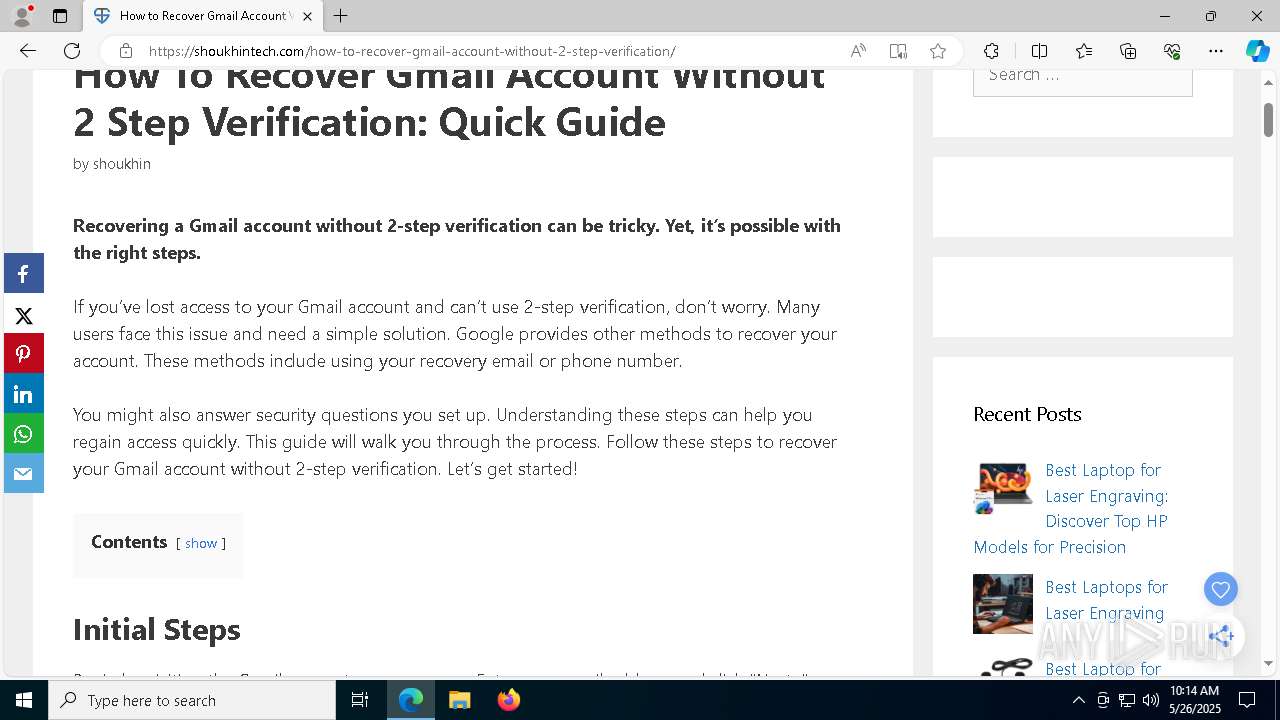Click the floating heart favorite button
1280x720 pixels.
click(1220, 589)
